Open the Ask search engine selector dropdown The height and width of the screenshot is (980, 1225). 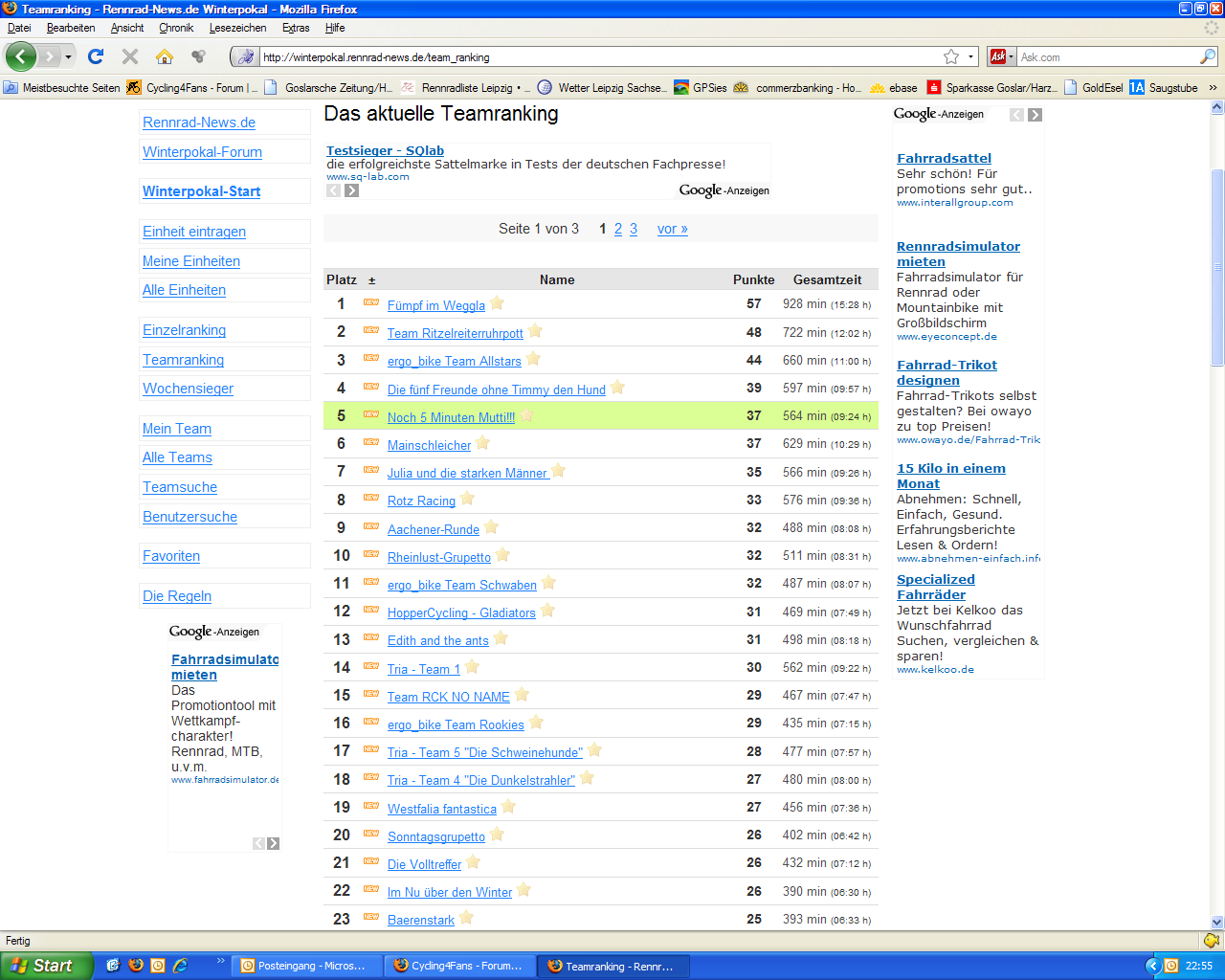click(1001, 56)
